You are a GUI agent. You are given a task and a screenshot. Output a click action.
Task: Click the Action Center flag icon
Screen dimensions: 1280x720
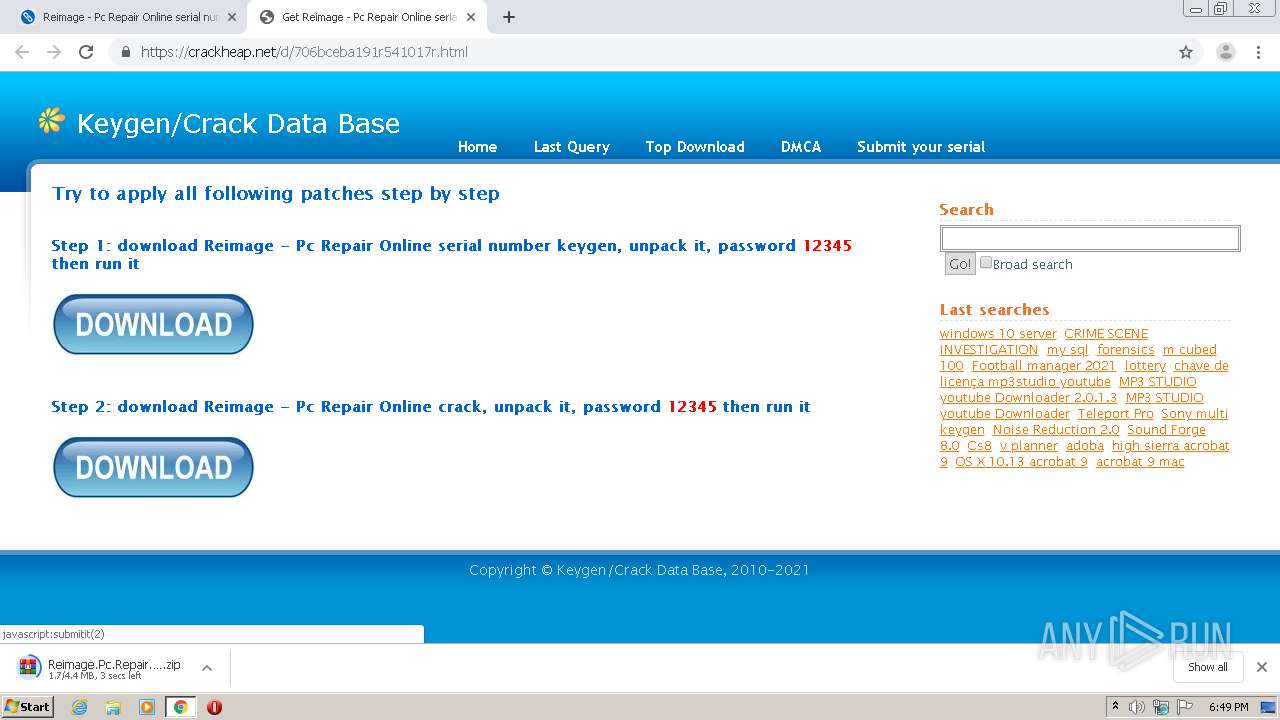pyautogui.click(x=1185, y=707)
